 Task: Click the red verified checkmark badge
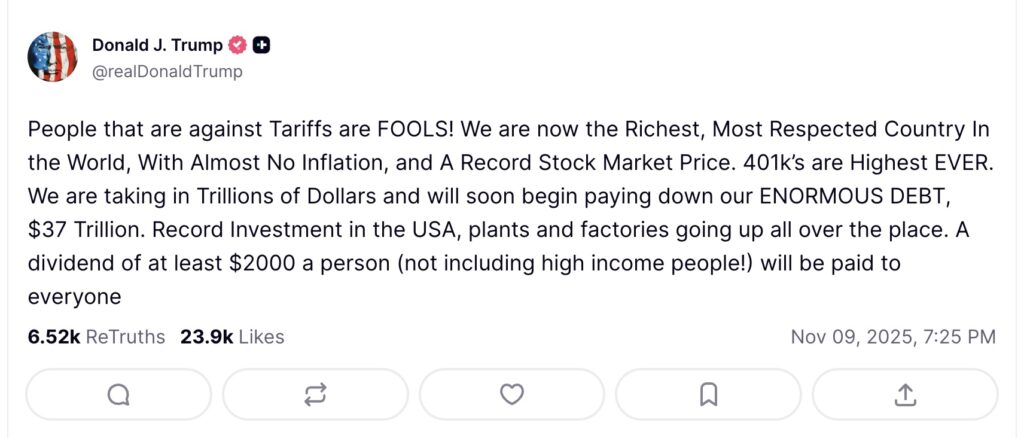pos(238,45)
